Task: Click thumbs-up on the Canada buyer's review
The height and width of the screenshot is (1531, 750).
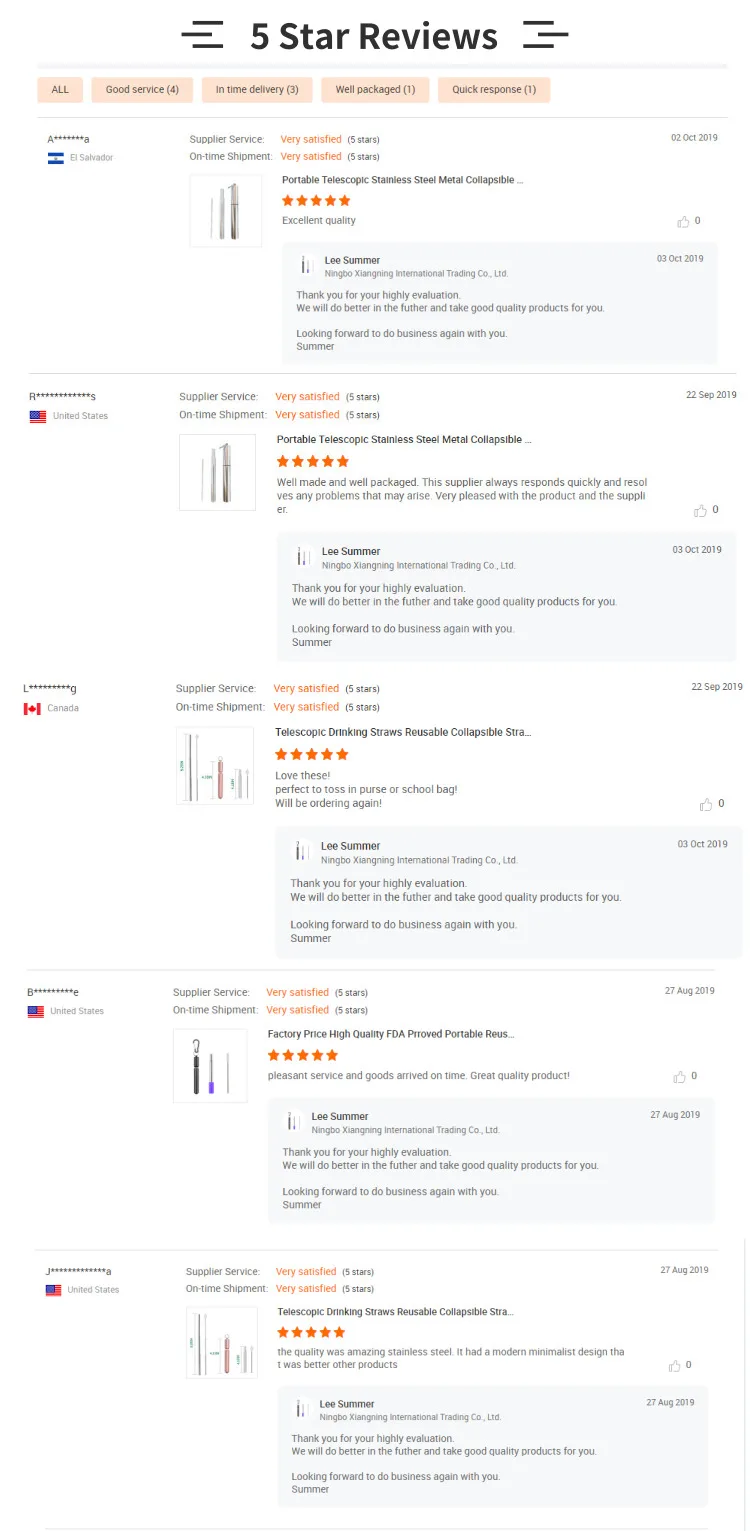Action: [x=707, y=804]
